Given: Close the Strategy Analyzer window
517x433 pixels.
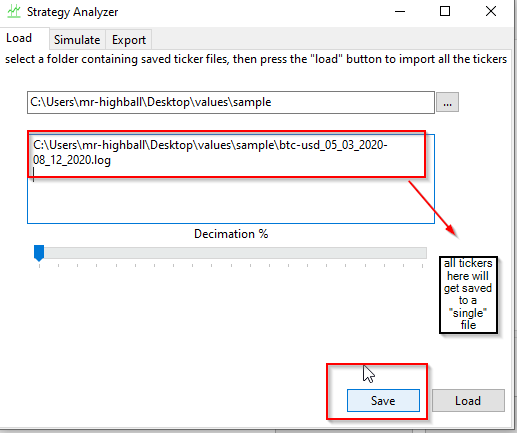Looking at the screenshot, I should tap(491, 11).
